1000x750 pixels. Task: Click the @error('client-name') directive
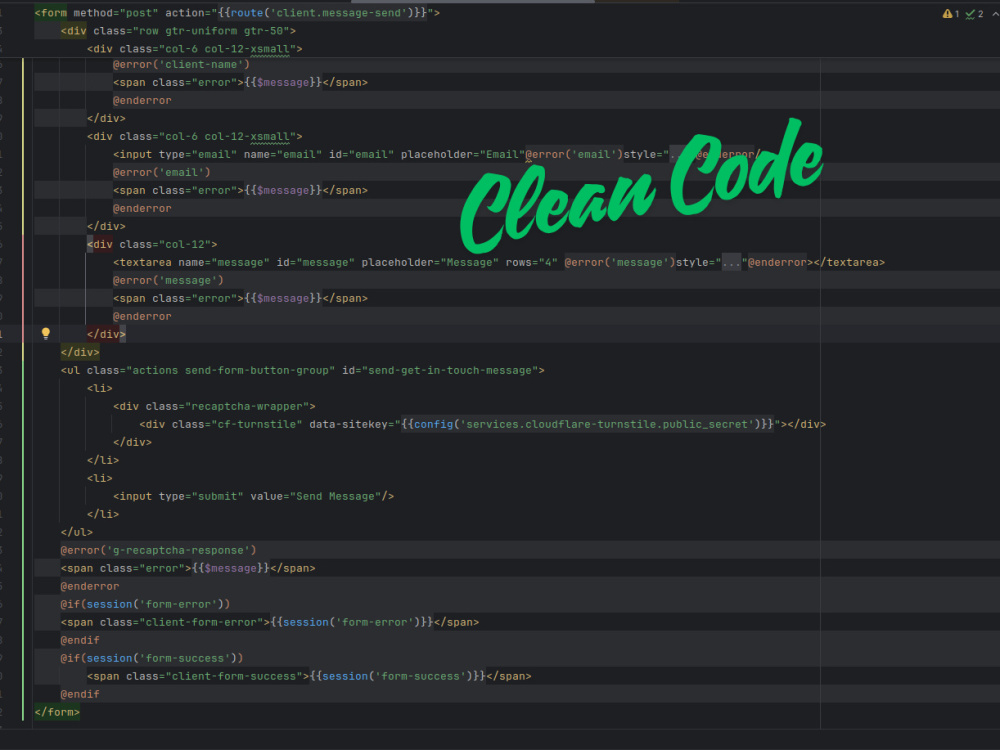tap(182, 64)
